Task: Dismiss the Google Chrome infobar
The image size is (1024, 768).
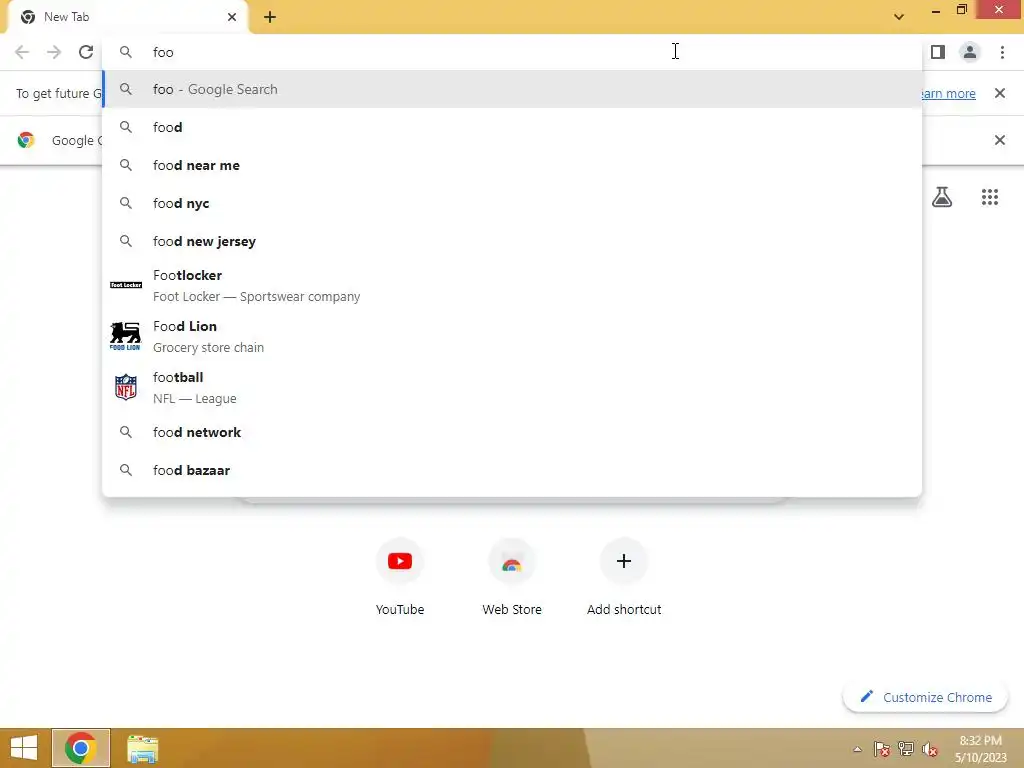Action: (1000, 140)
